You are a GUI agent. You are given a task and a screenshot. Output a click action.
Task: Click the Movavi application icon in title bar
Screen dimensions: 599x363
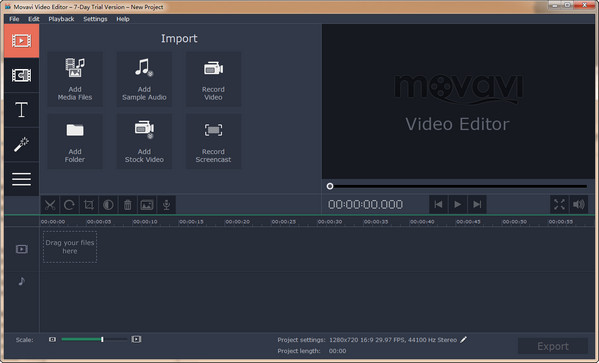(x=7, y=7)
